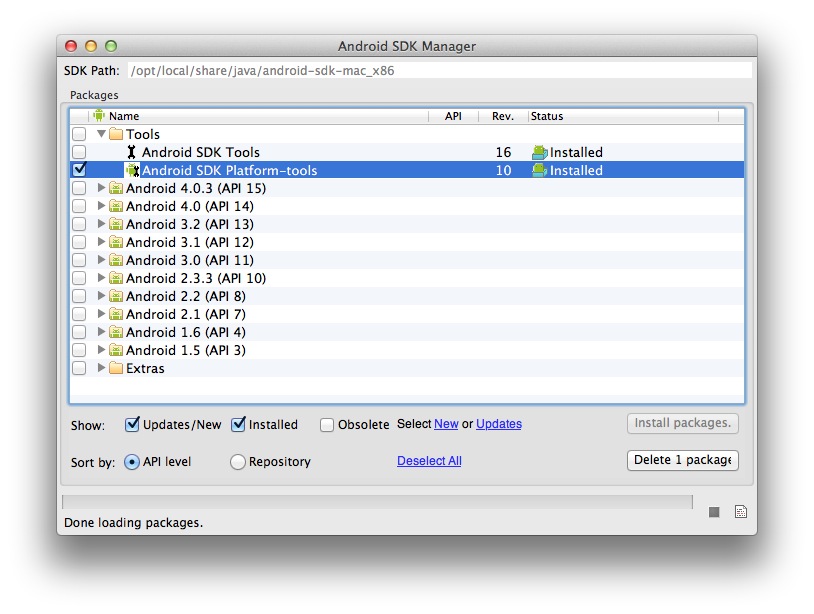814x614 pixels.
Task: Click the Android 3.2 (API 13) package icon
Action: coord(116,224)
